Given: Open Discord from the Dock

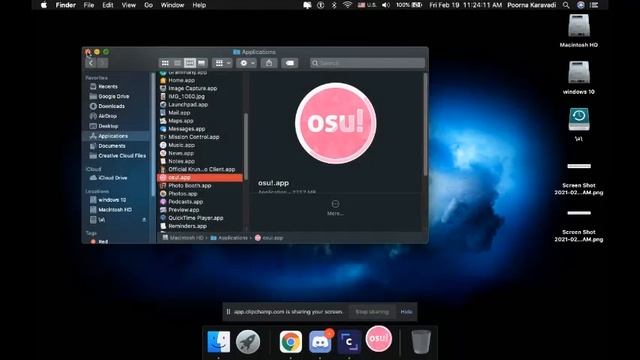Looking at the screenshot, I should click(x=320, y=342).
